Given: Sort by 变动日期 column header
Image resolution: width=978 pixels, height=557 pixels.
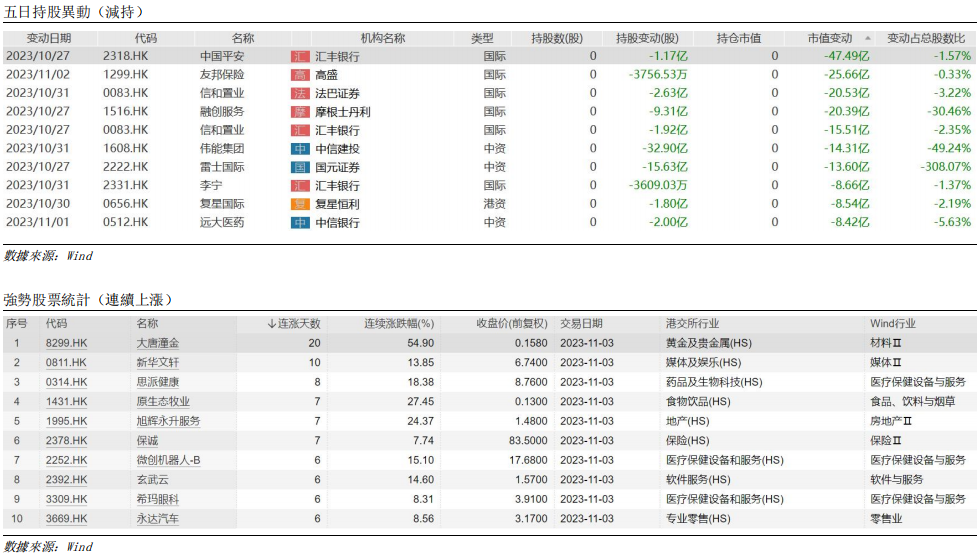Looking at the screenshot, I should point(48,38).
